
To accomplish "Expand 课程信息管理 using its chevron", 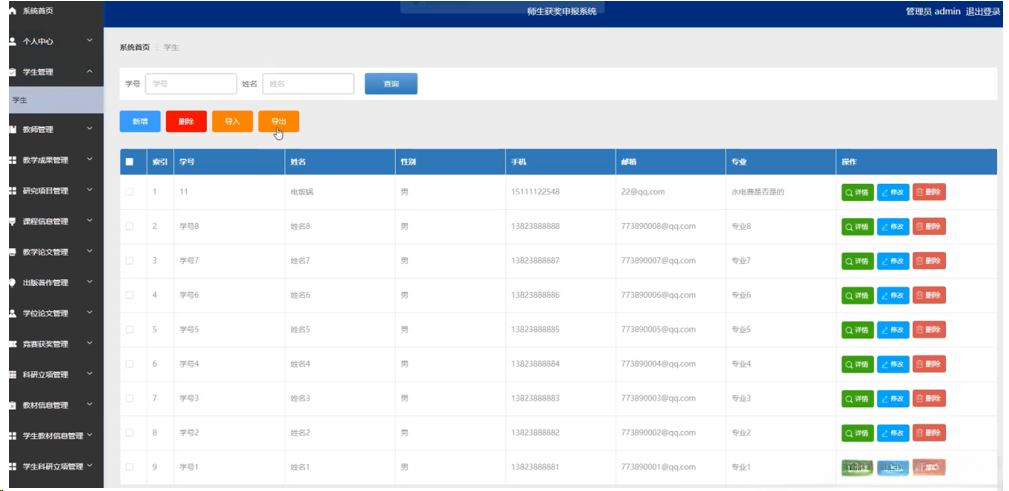I will [x=89, y=221].
